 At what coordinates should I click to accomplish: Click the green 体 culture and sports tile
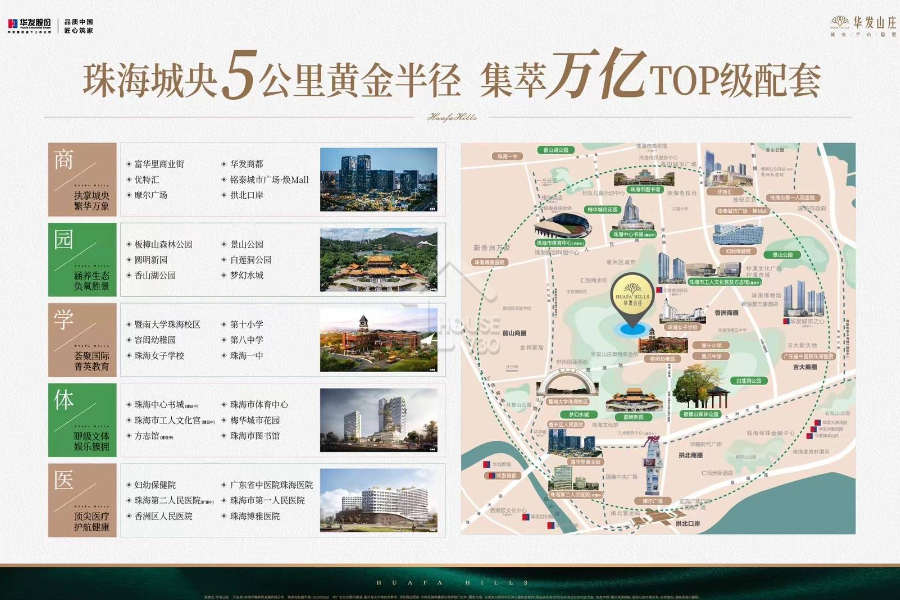(82, 420)
